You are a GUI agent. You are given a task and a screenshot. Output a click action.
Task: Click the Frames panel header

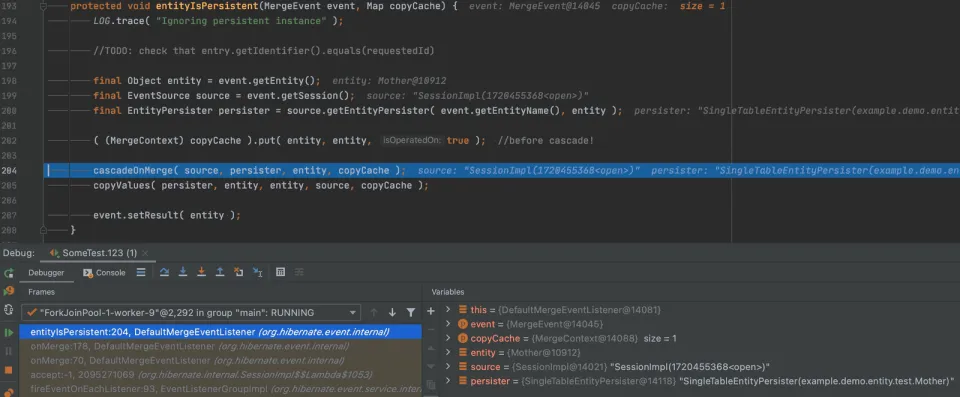coord(41,292)
